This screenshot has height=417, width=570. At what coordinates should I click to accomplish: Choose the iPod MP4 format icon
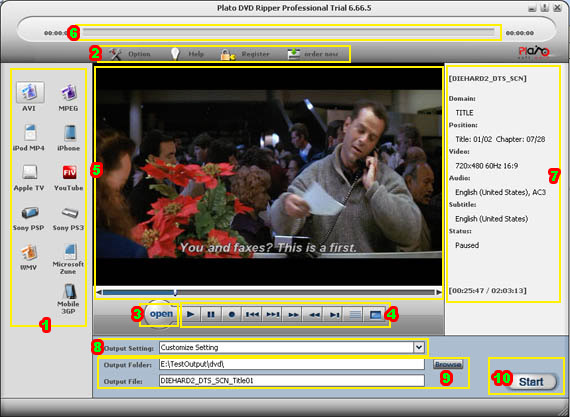pos(30,132)
